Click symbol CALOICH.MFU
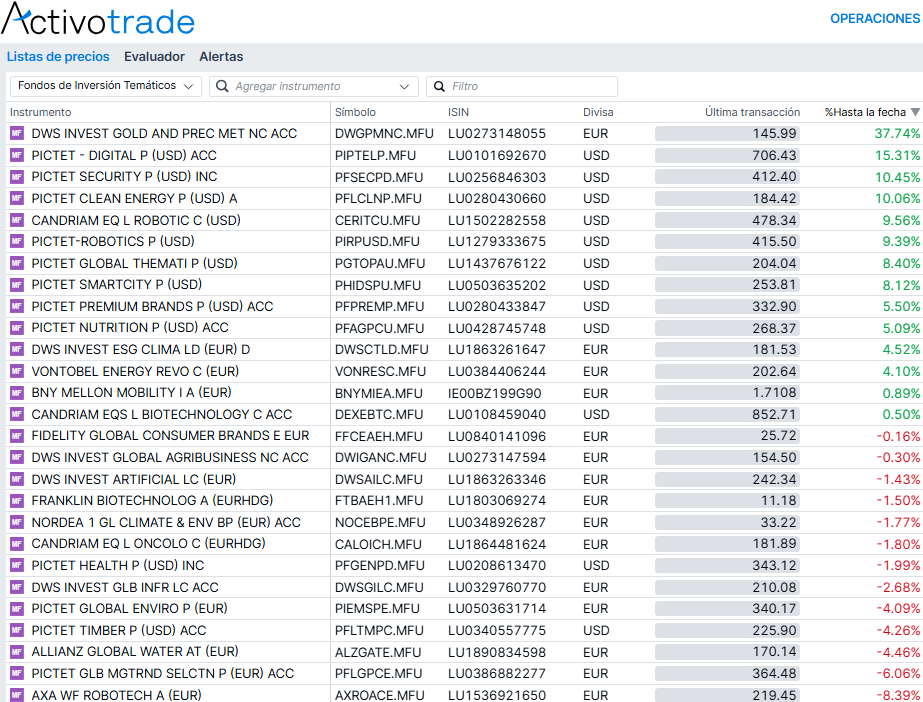Image resolution: width=923 pixels, height=702 pixels. pyautogui.click(x=379, y=544)
